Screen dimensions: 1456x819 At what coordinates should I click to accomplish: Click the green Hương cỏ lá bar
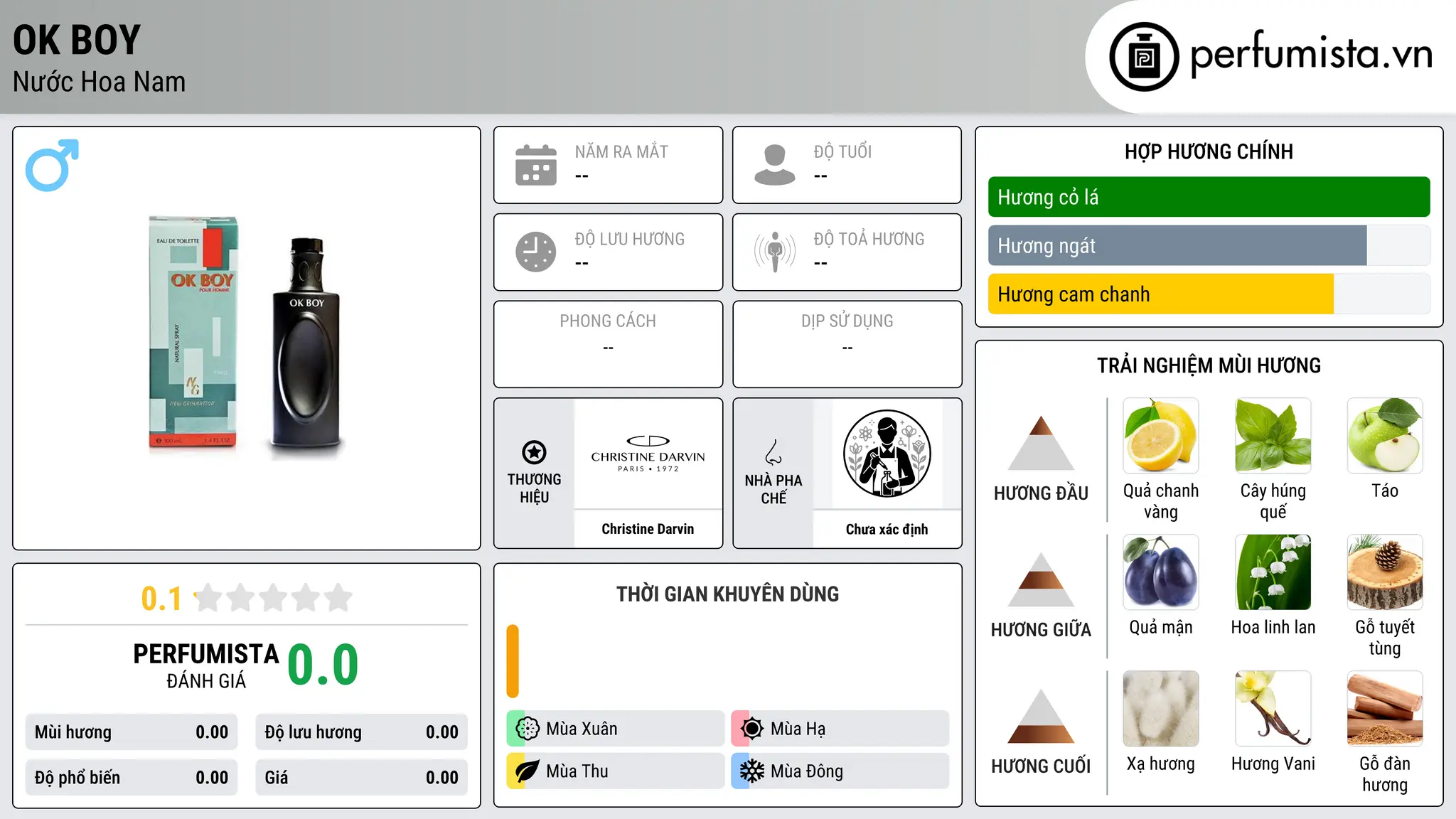(x=1209, y=197)
